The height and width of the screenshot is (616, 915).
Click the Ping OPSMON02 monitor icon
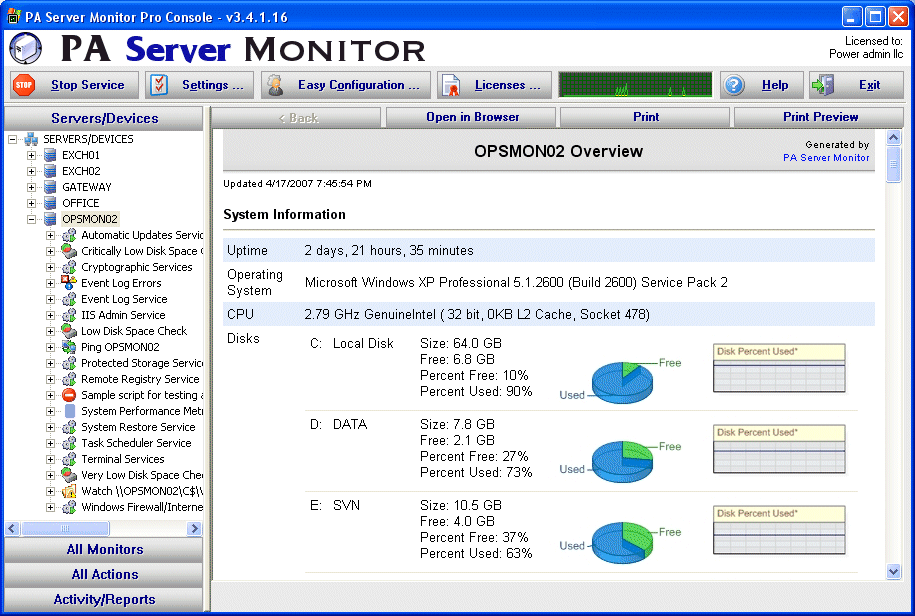click(69, 347)
